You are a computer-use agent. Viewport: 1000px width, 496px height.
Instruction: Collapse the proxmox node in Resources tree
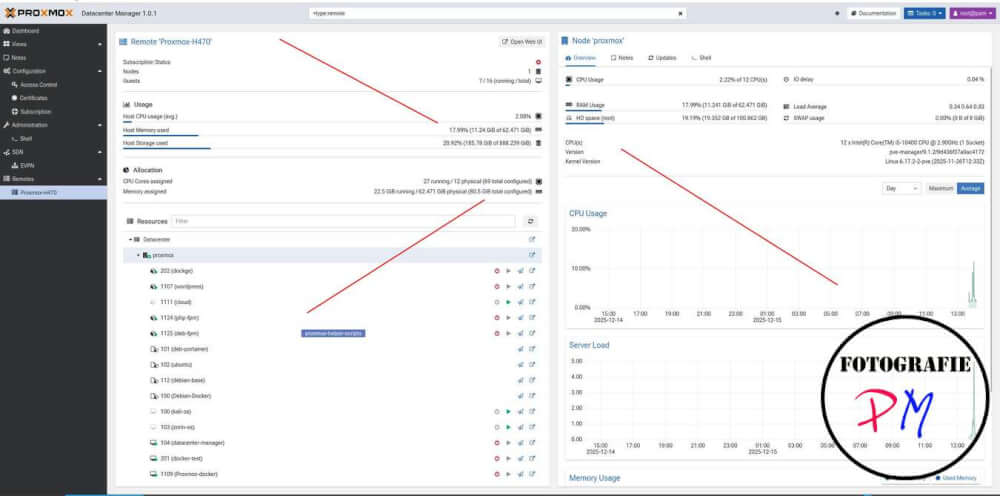point(138,255)
